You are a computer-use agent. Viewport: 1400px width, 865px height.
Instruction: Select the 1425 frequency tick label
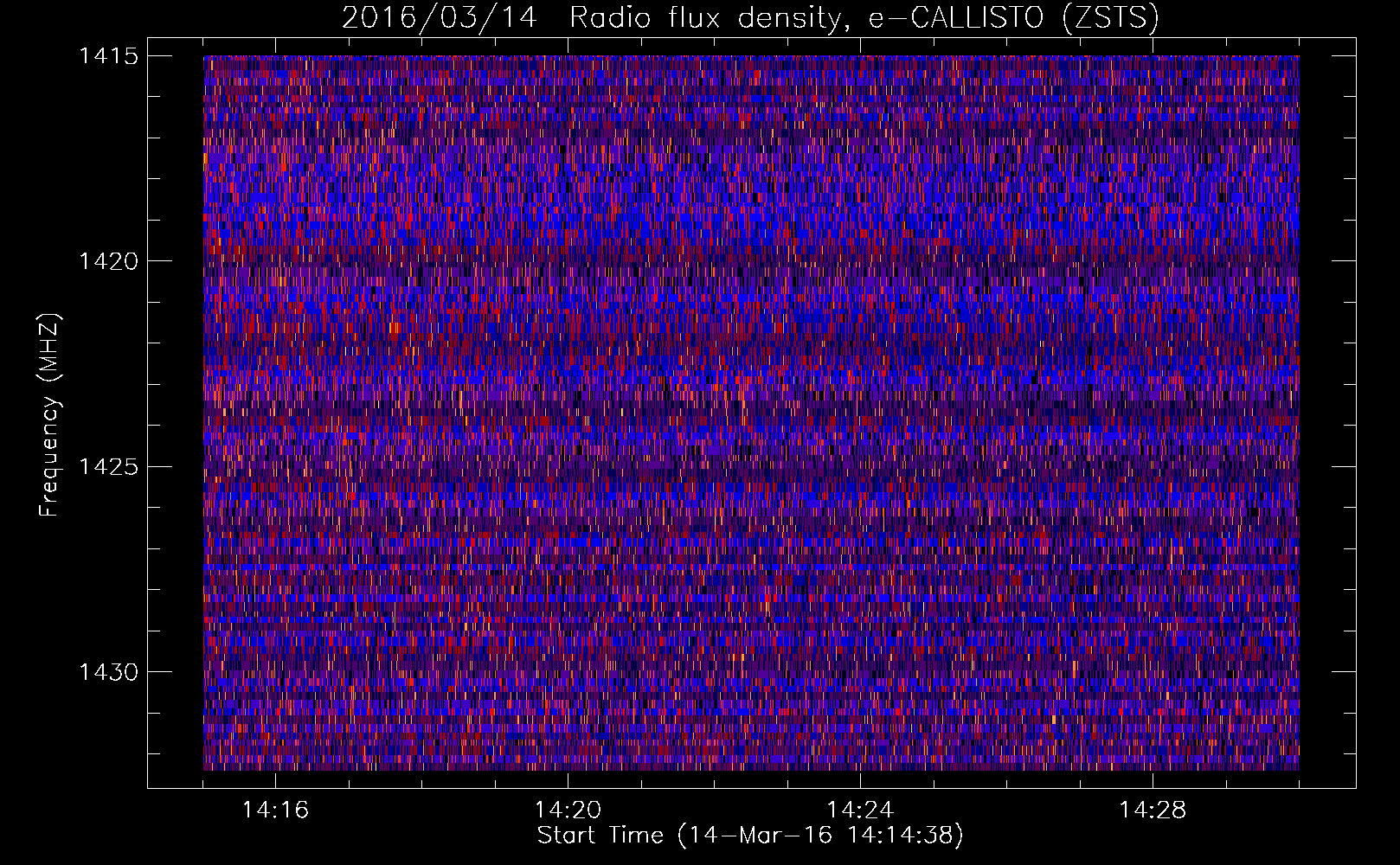pyautogui.click(x=108, y=467)
